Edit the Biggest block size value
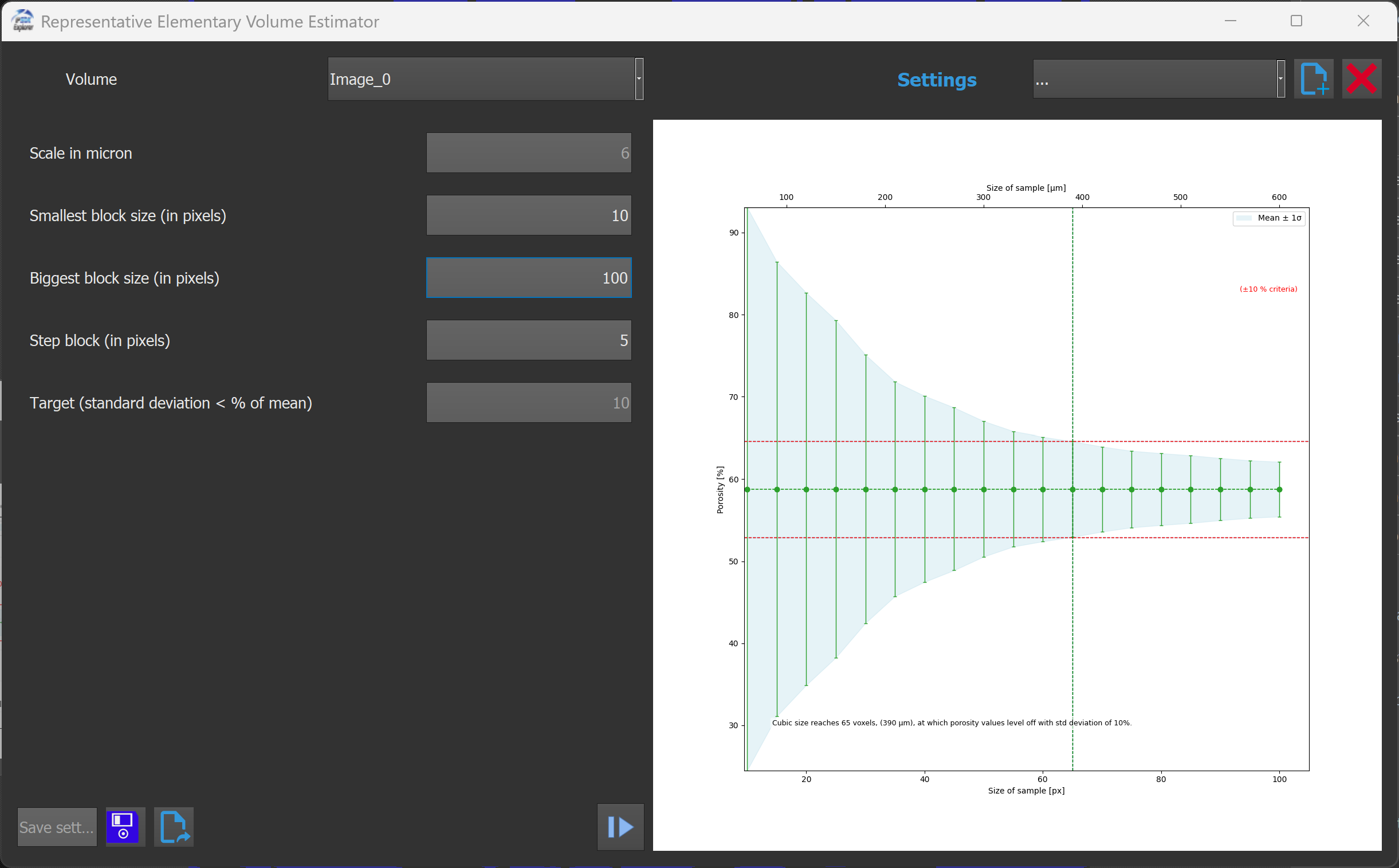The height and width of the screenshot is (868, 1399). [x=528, y=277]
